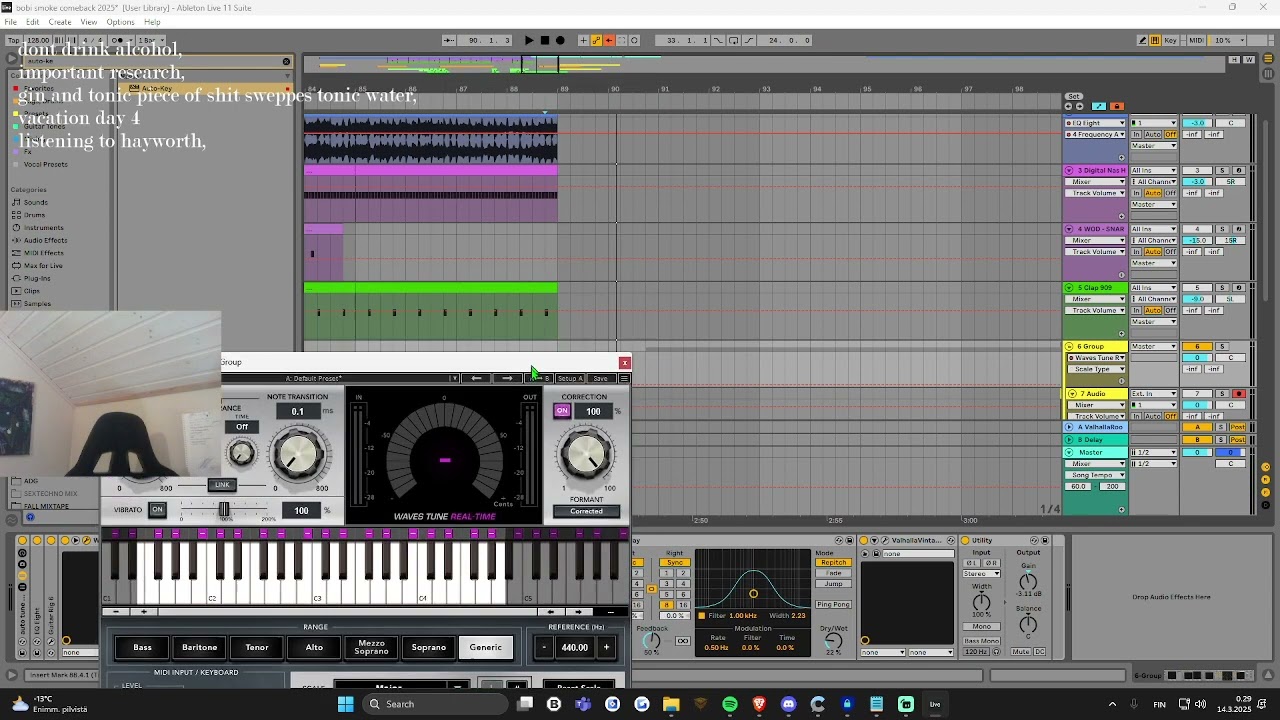Image resolution: width=1280 pixels, height=720 pixels.
Task: Click the Note Transition value field
Action: 297,411
